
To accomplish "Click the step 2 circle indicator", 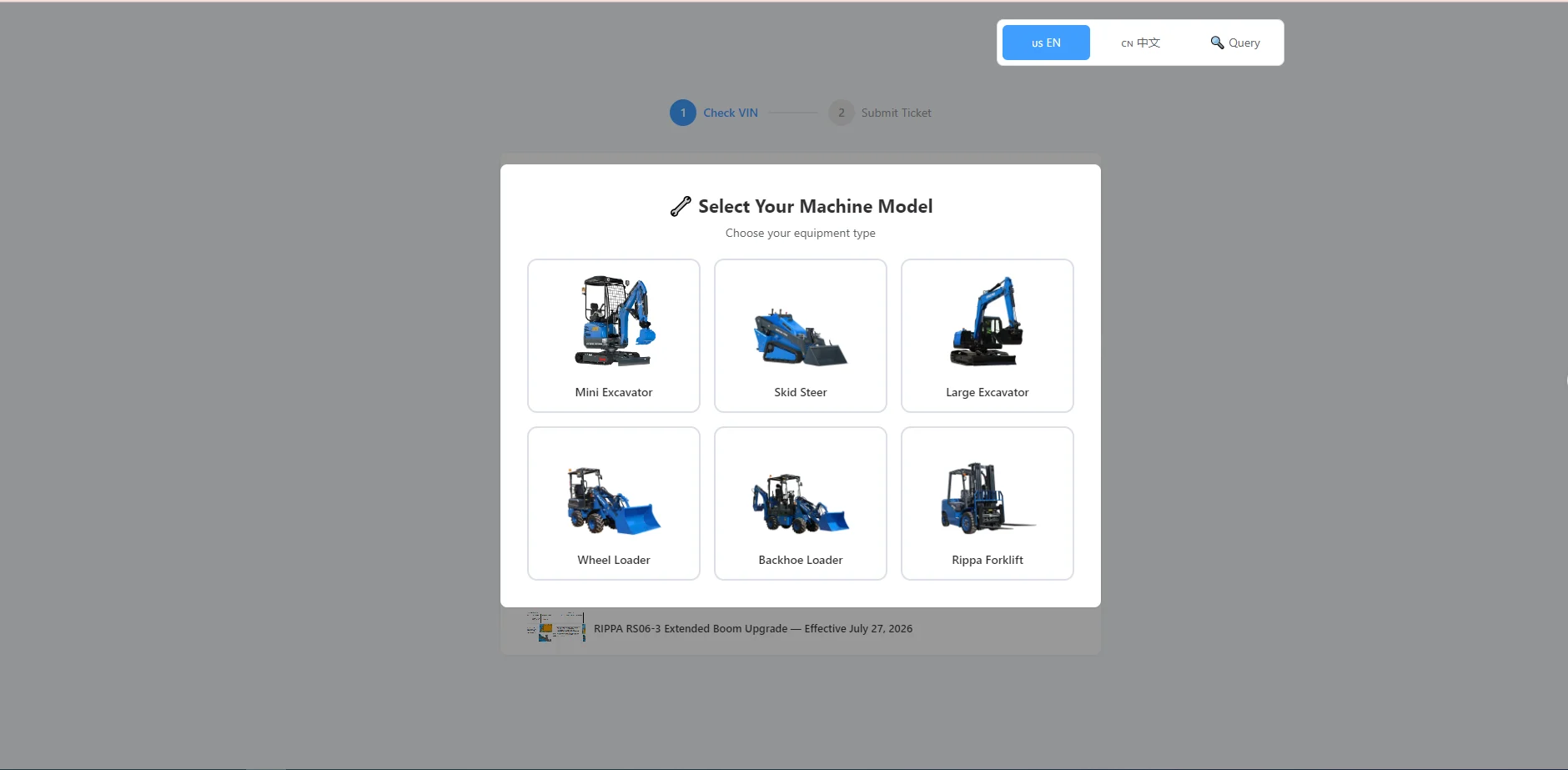I will pyautogui.click(x=842, y=113).
